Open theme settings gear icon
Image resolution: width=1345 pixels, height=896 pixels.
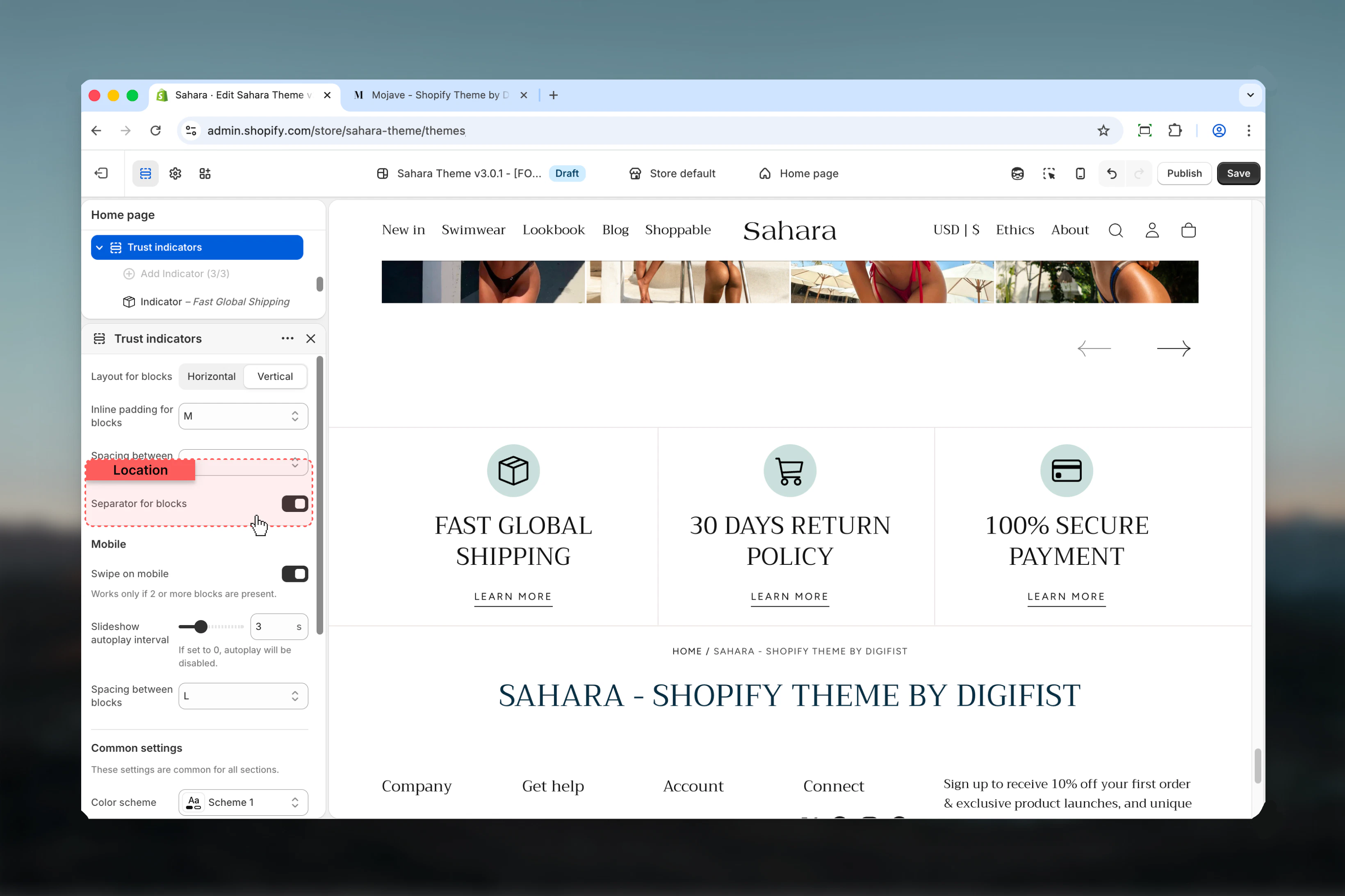[176, 173]
